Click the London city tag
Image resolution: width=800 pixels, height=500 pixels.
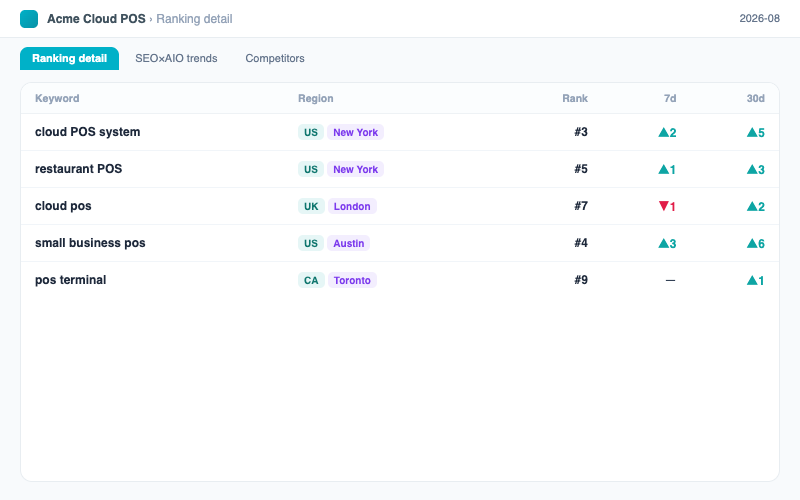click(352, 206)
